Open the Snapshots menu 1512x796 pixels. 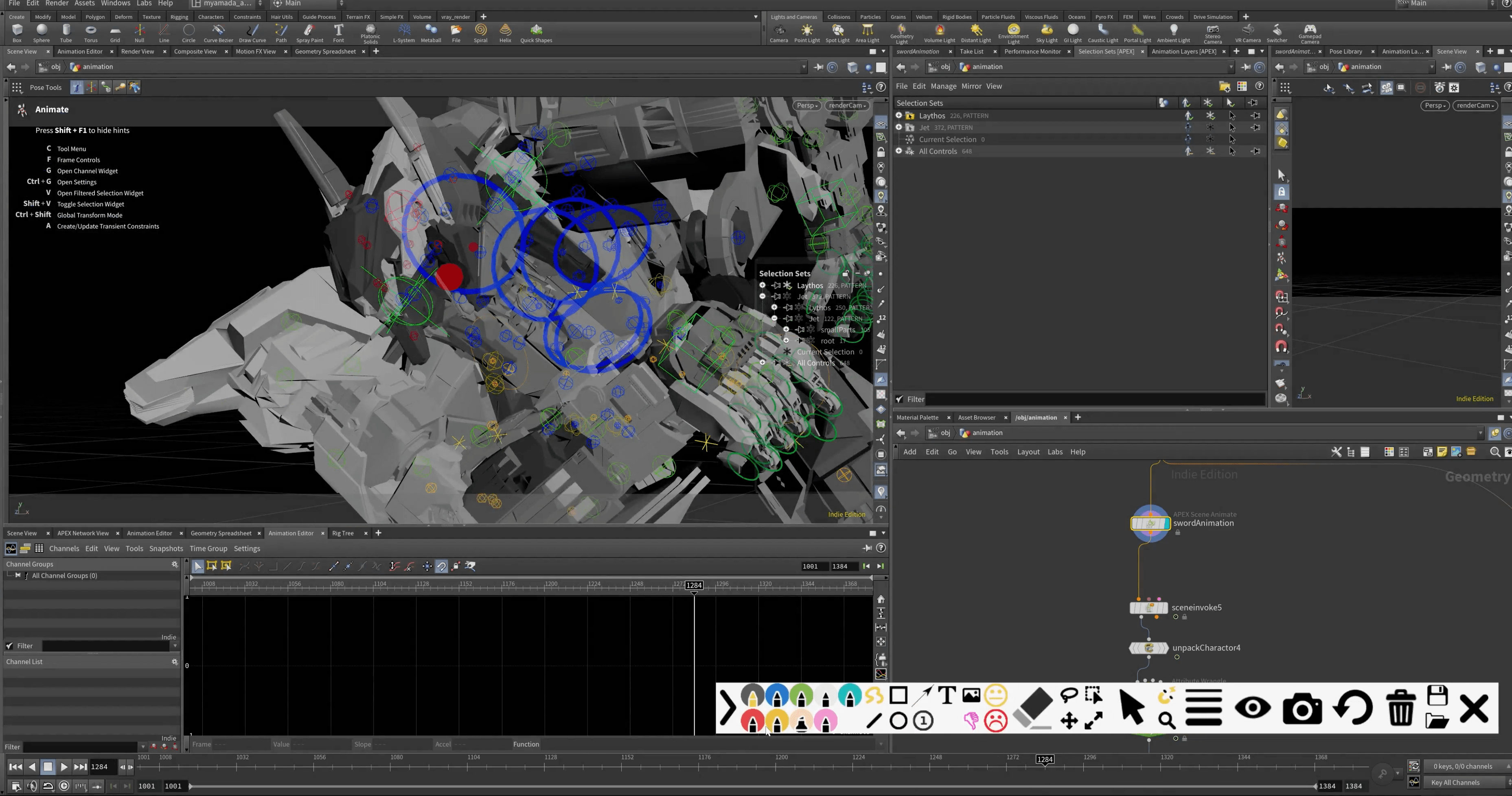point(166,549)
